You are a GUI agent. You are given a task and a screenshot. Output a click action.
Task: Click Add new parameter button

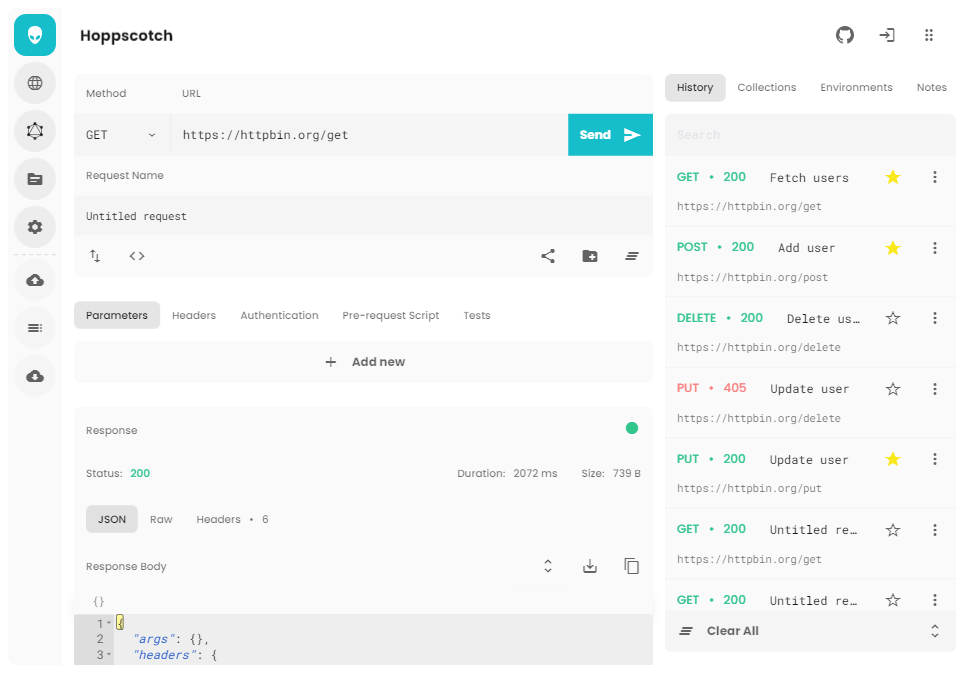pyautogui.click(x=364, y=362)
